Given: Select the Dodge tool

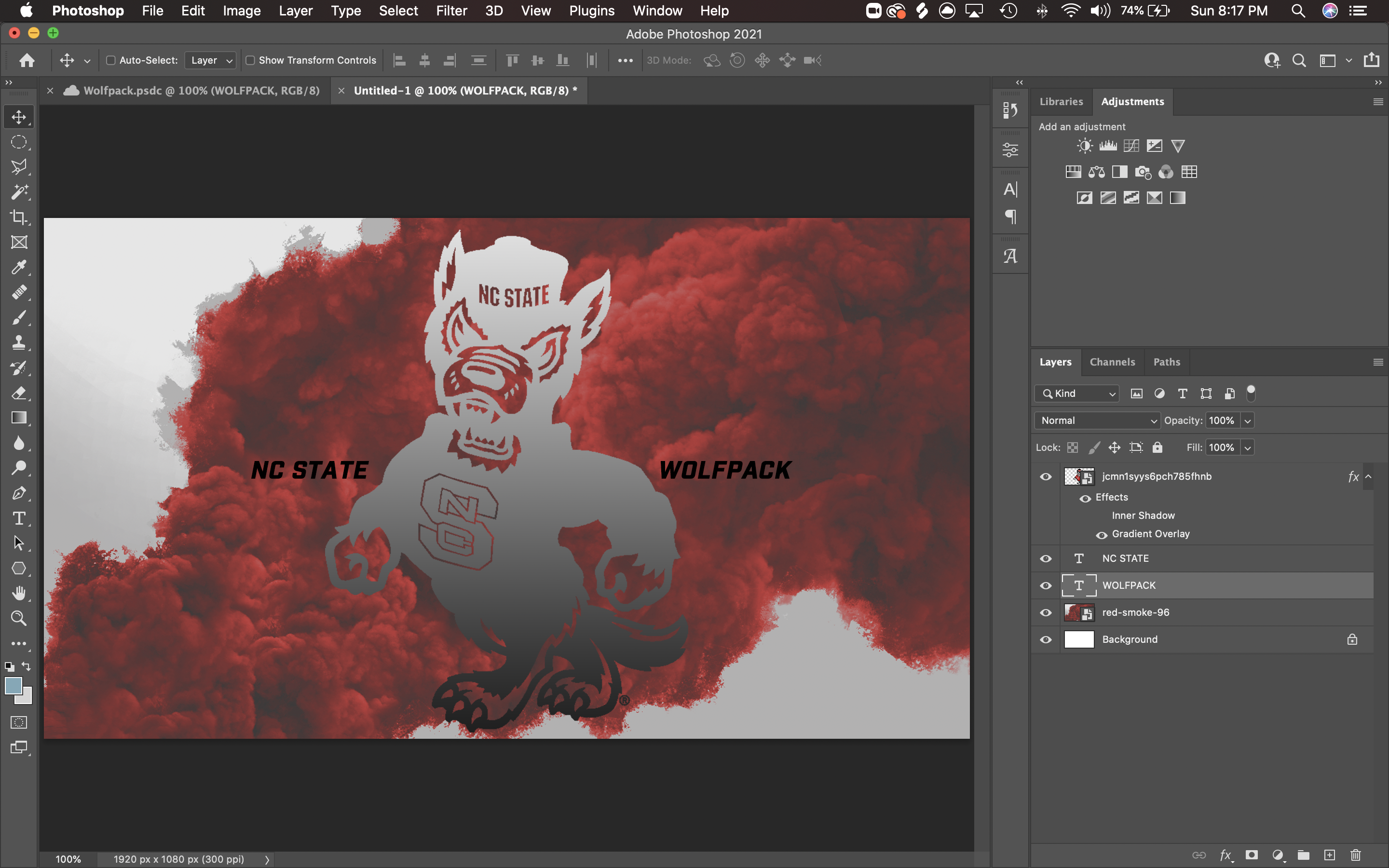Looking at the screenshot, I should click(19, 468).
